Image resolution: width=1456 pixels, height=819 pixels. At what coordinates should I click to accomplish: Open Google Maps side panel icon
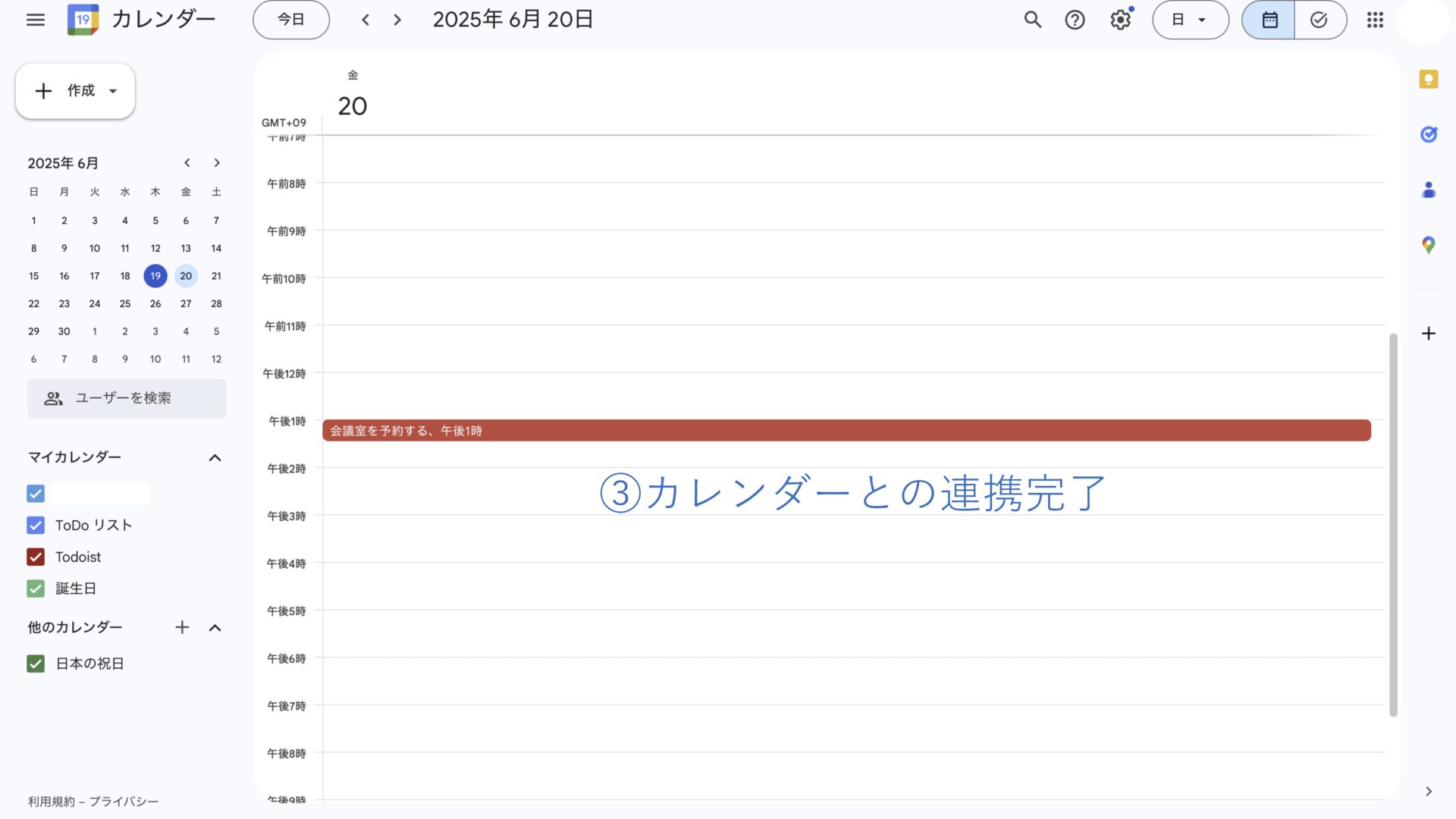coord(1429,245)
